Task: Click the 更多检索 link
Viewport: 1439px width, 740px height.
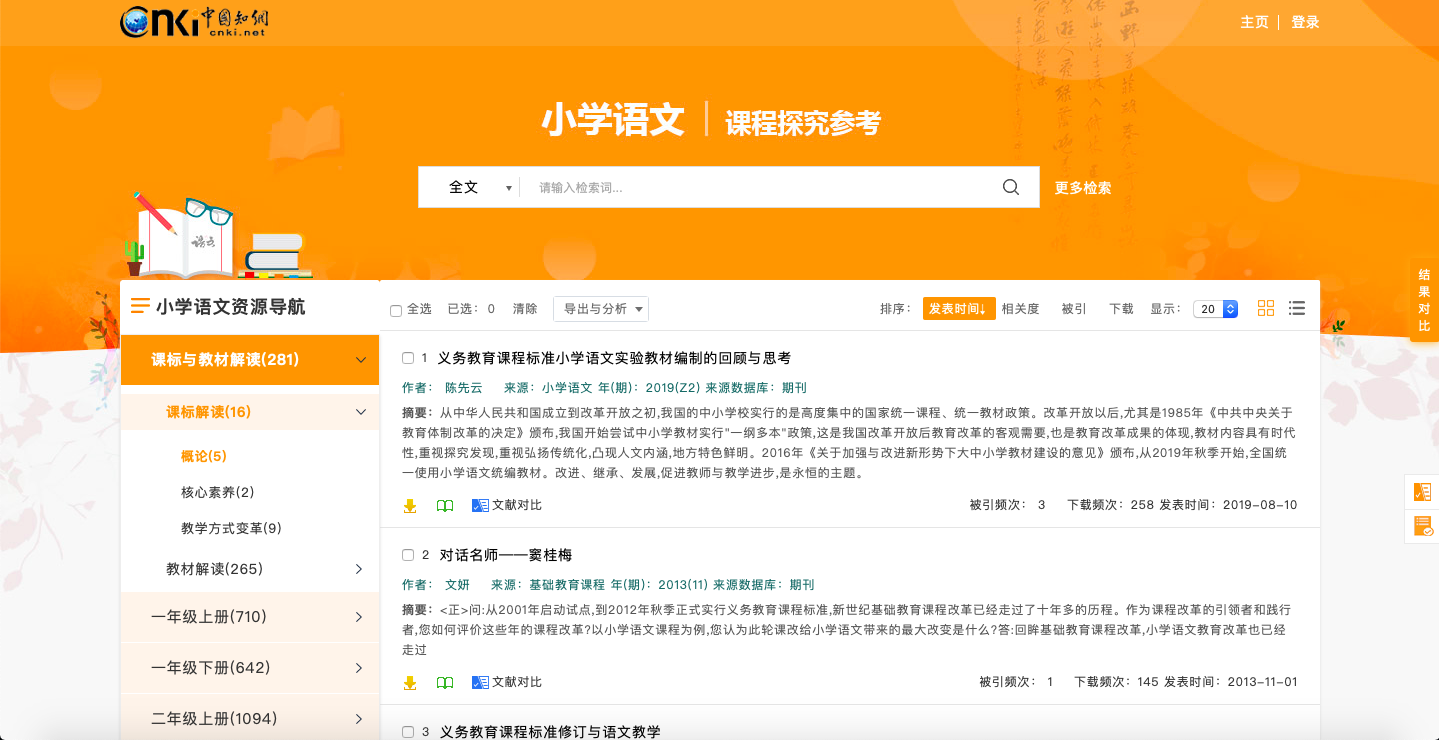Action: tap(1083, 187)
